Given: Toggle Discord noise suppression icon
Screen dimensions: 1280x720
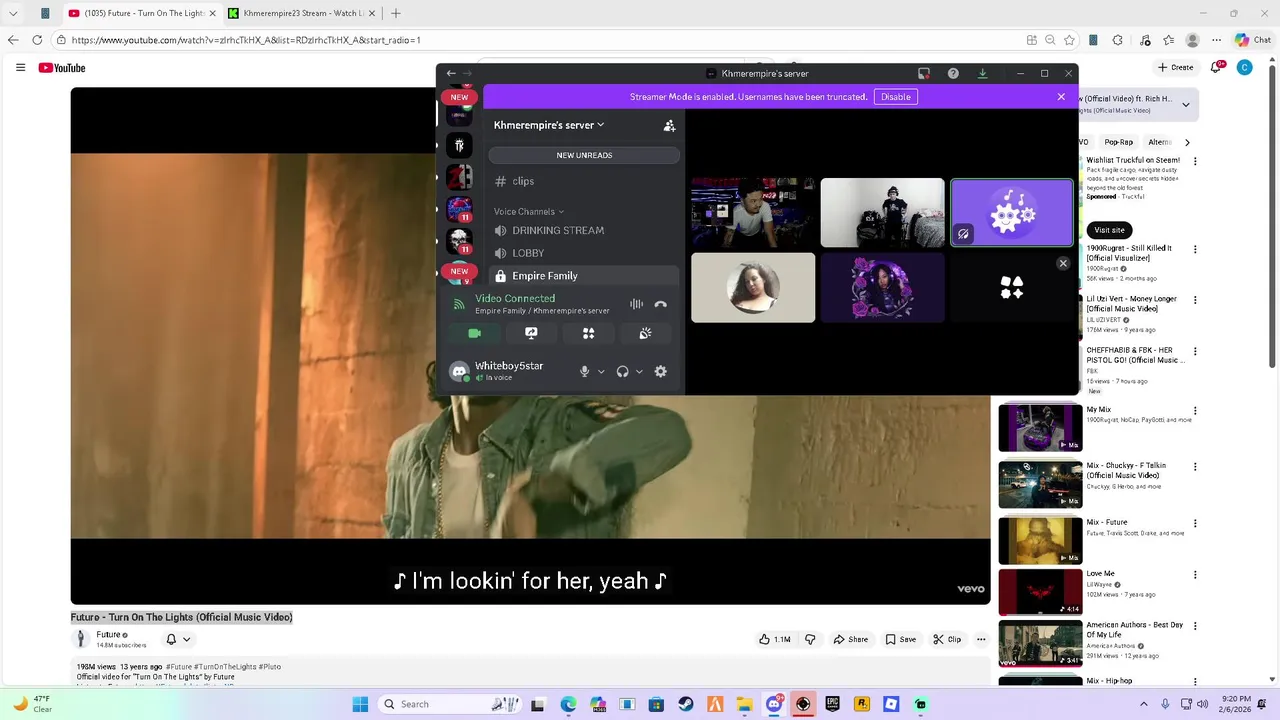Looking at the screenshot, I should [636, 304].
